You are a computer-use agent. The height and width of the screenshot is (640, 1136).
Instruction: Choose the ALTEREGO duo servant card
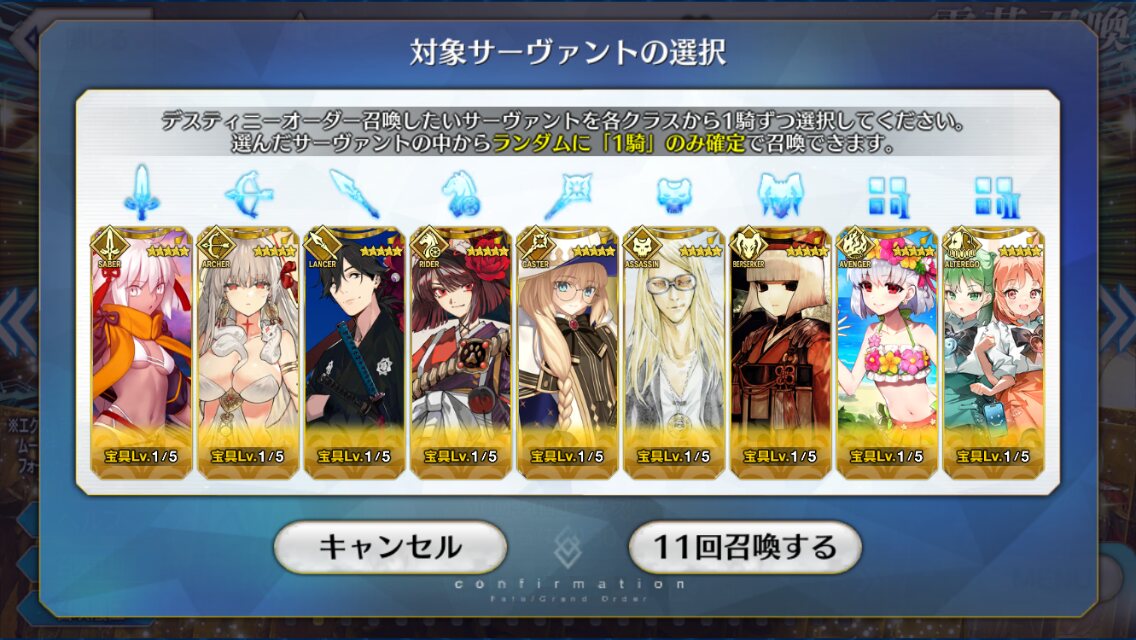coord(993,353)
